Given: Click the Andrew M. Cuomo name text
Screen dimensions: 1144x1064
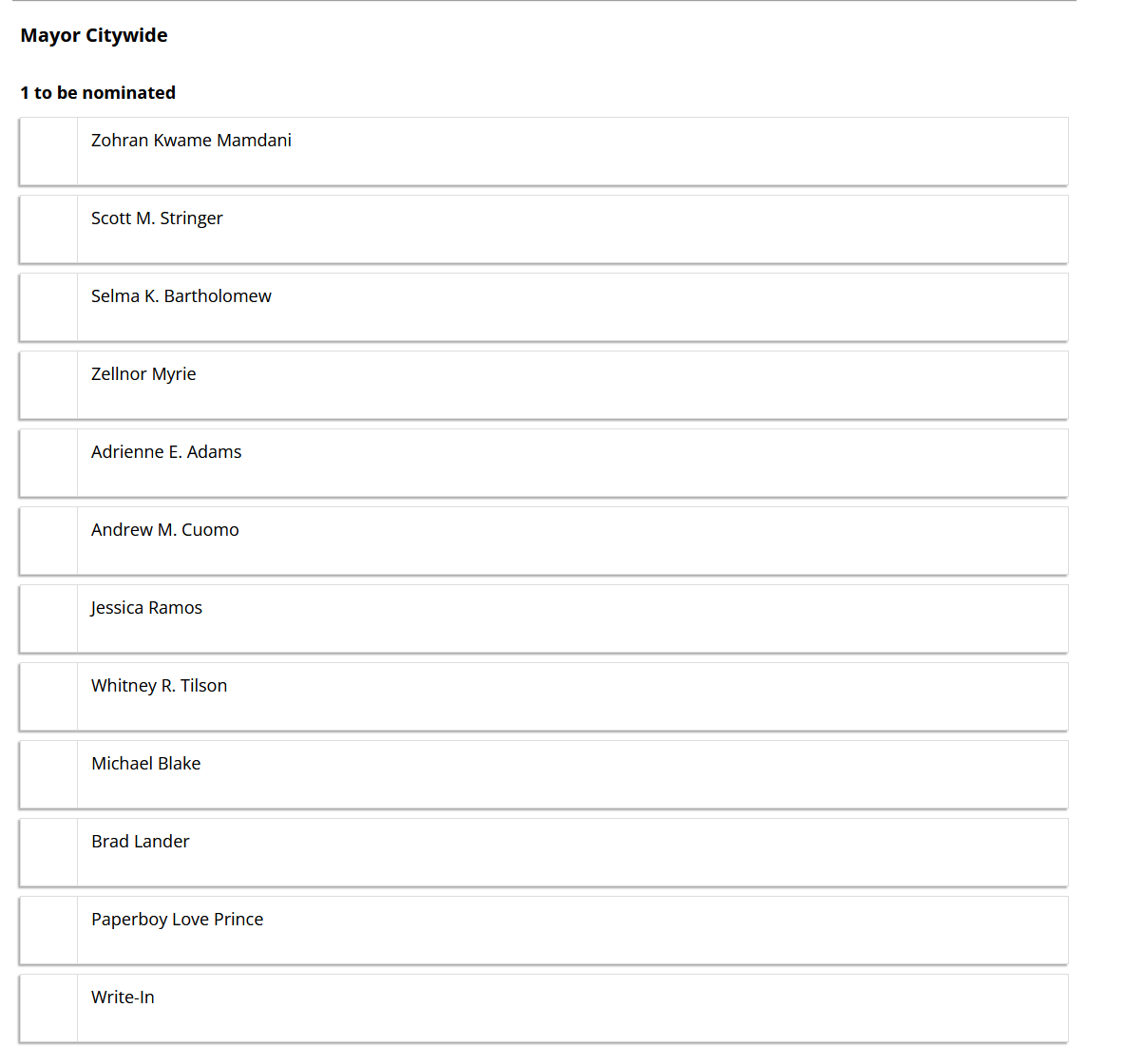Looking at the screenshot, I should [165, 529].
